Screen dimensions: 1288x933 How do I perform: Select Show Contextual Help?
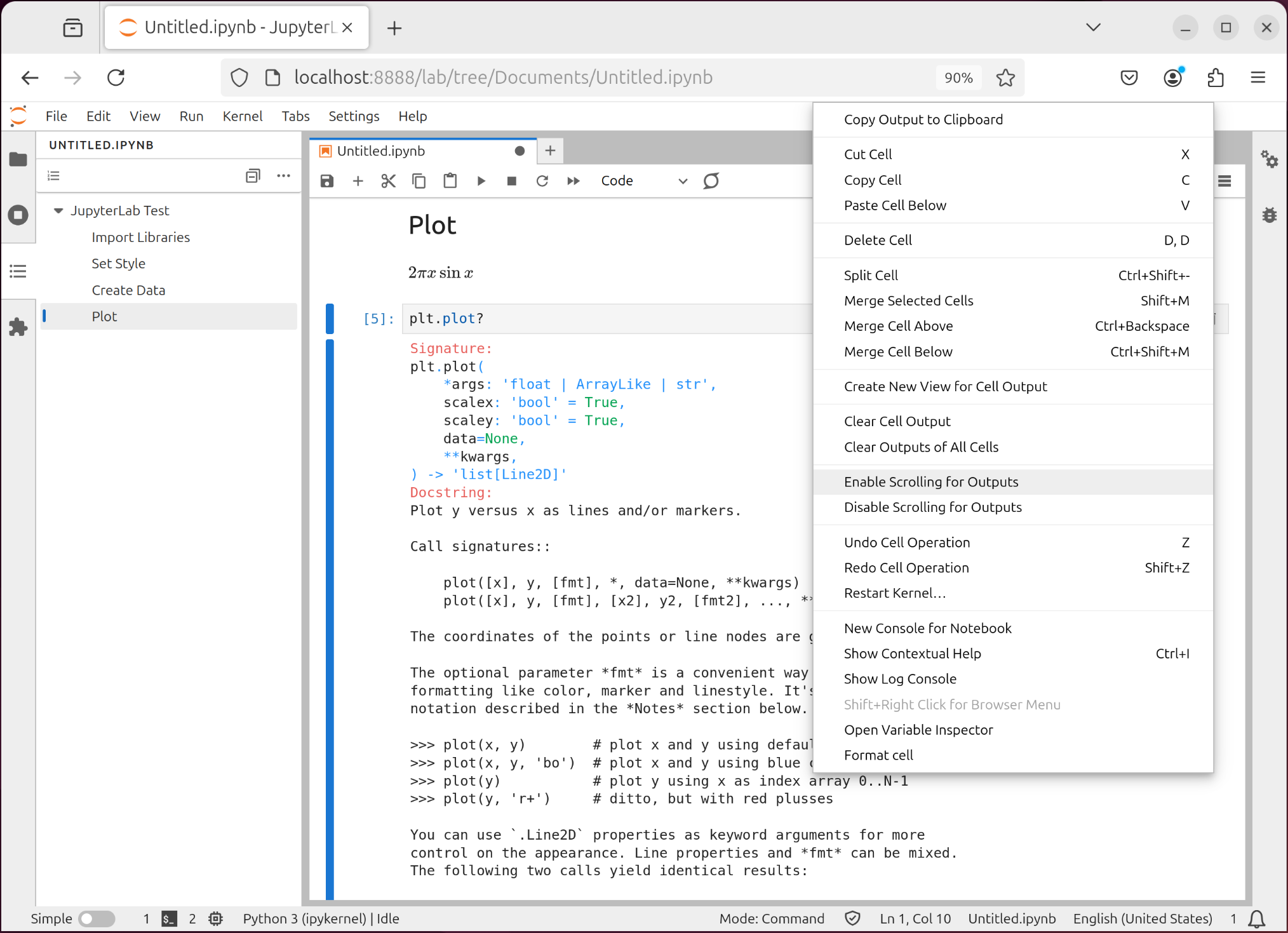[x=1013, y=654]
